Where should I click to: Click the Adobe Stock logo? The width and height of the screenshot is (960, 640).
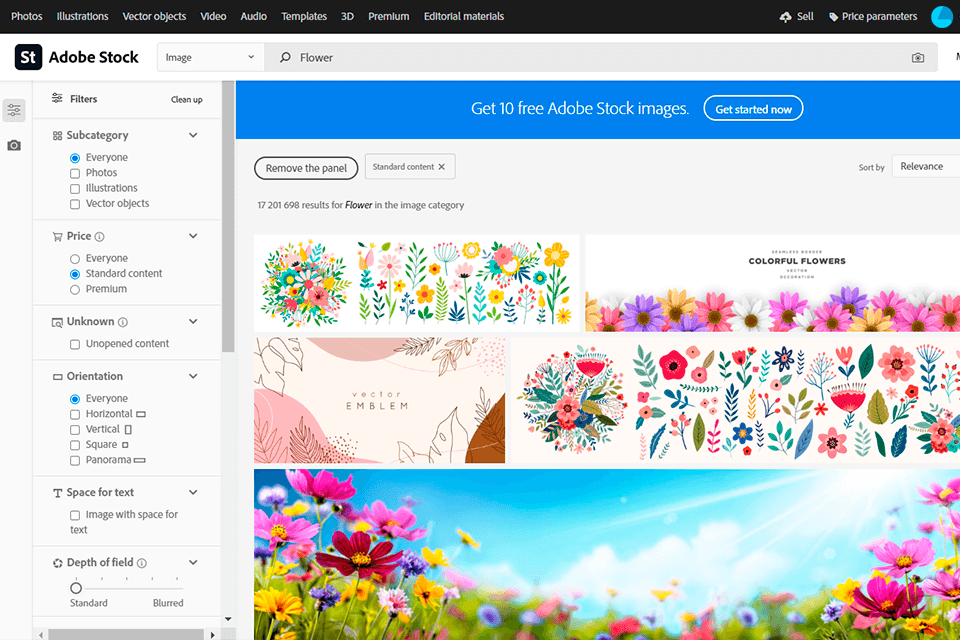tap(76, 57)
